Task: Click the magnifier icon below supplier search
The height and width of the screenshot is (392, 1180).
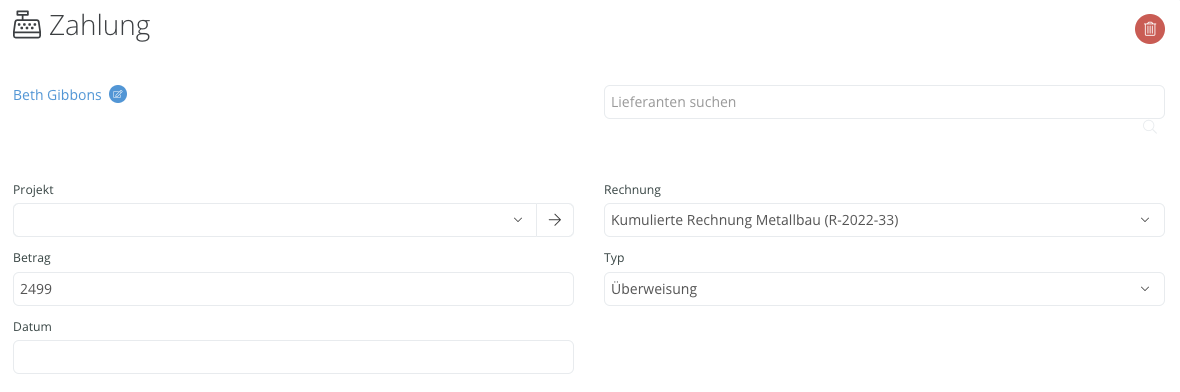Action: click(1149, 126)
